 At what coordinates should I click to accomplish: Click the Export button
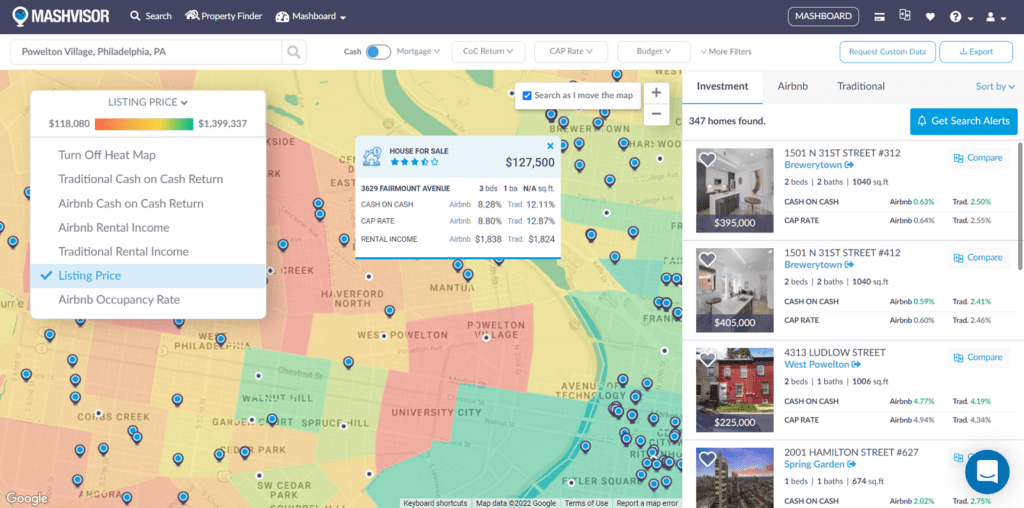[975, 52]
